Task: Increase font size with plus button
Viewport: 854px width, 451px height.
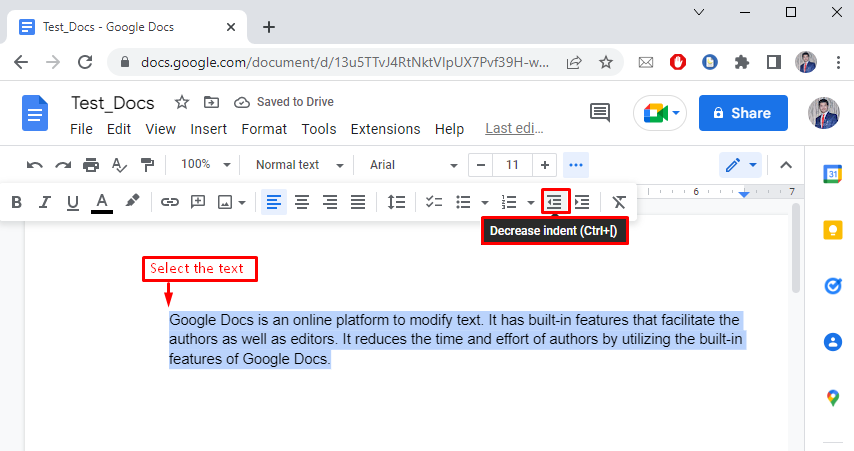Action: click(x=545, y=165)
